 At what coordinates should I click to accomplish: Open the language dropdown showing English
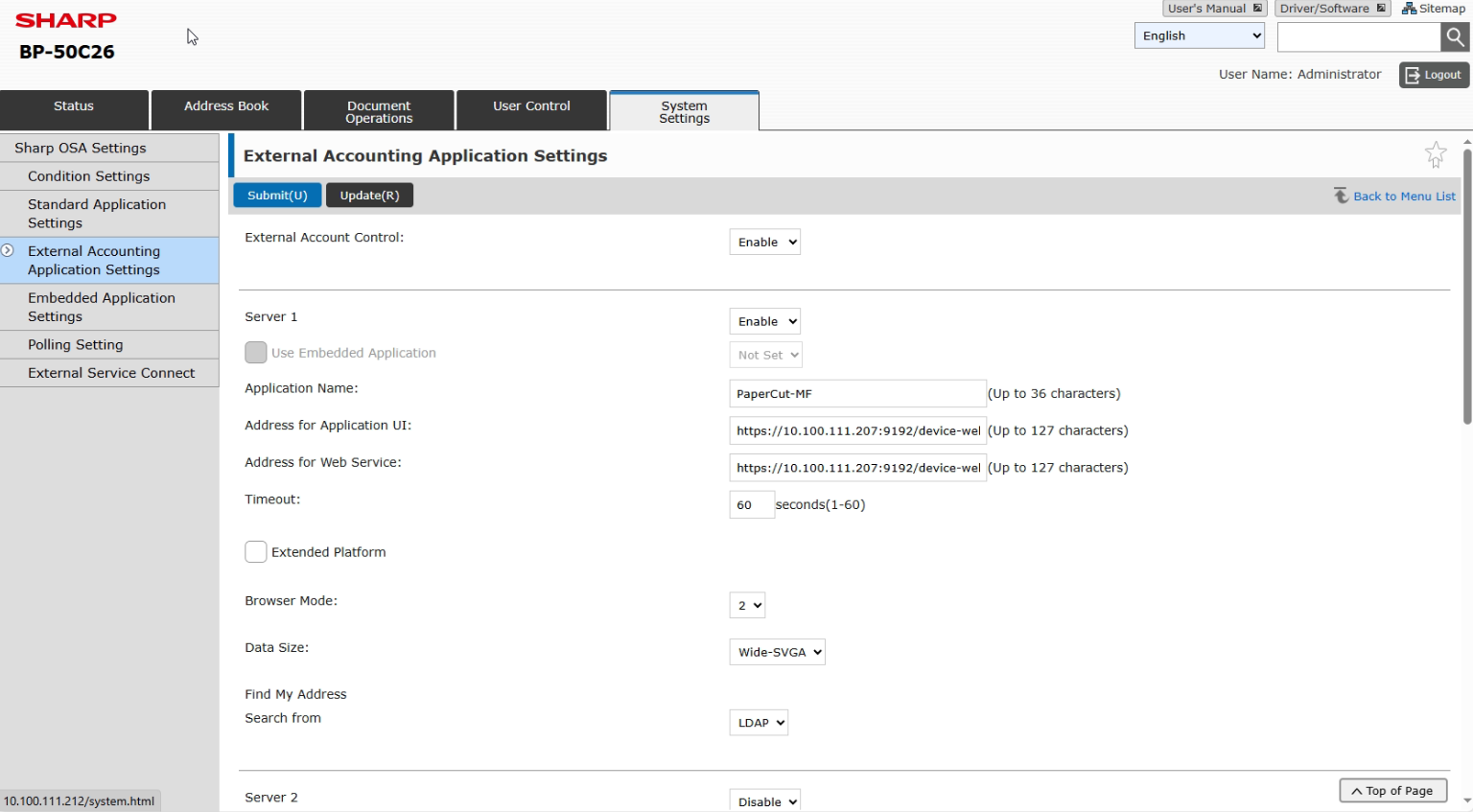pyautogui.click(x=1200, y=36)
